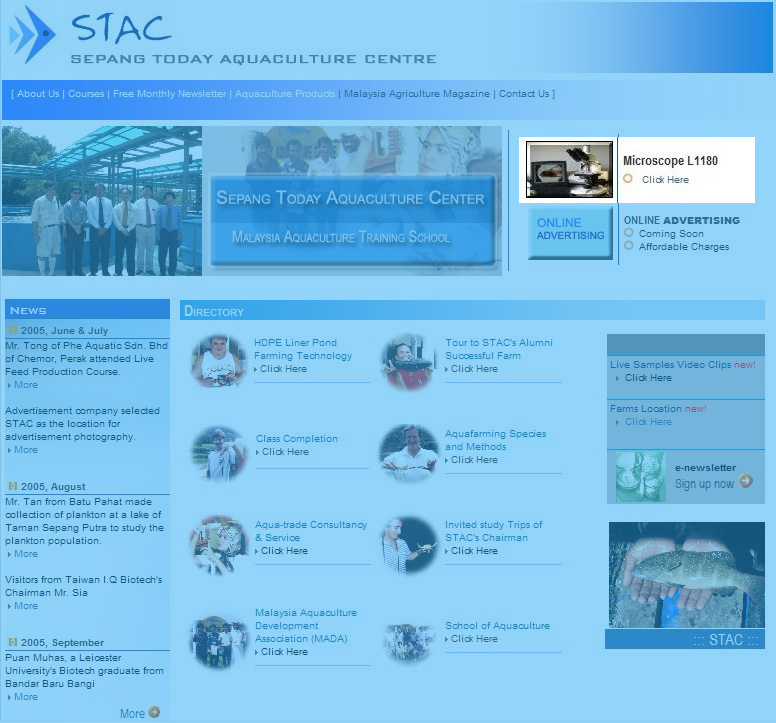Click the HDPE Liner Pond round photo

coord(219,361)
